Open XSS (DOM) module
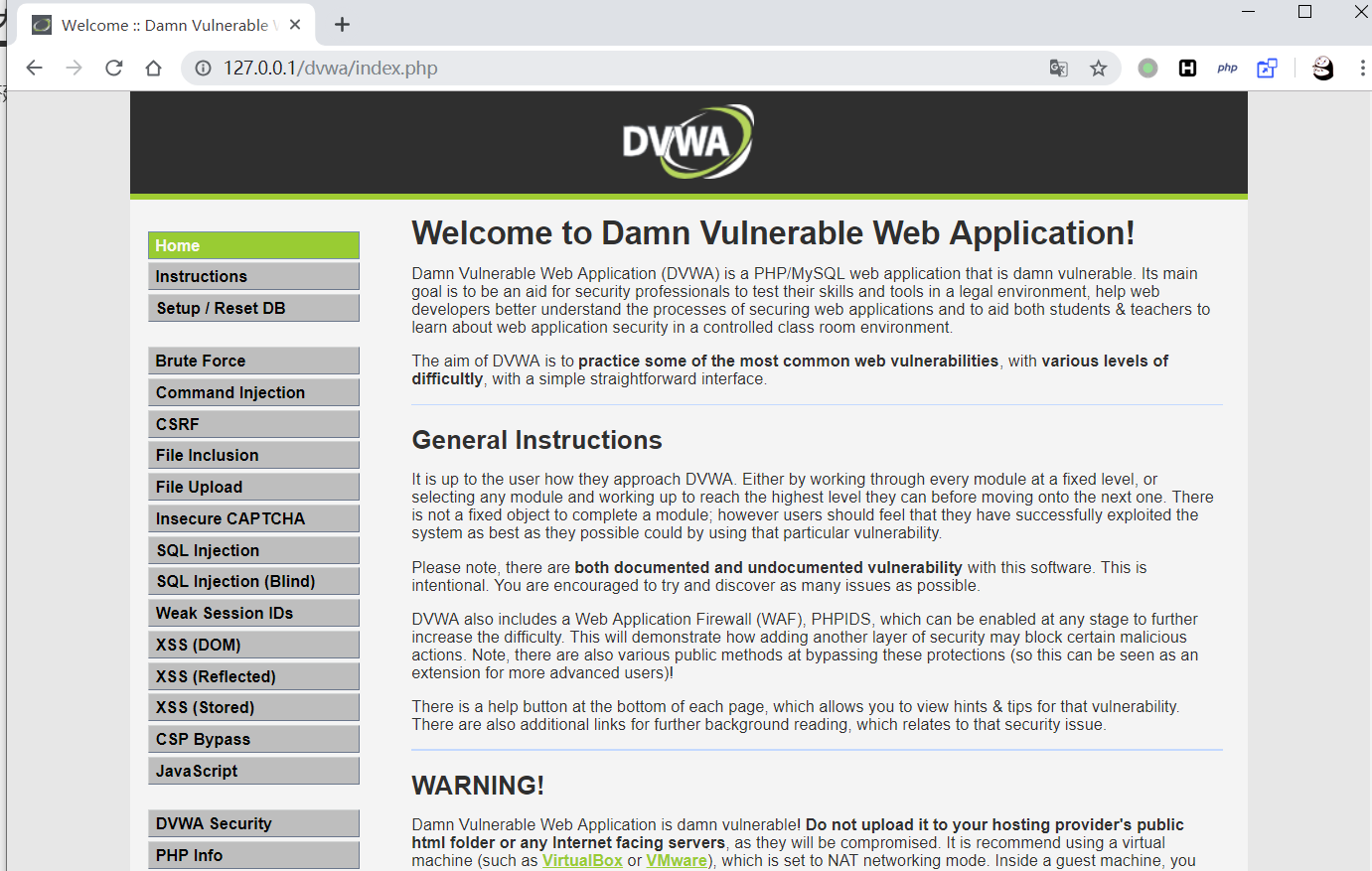The width and height of the screenshot is (1372, 871). 253,645
